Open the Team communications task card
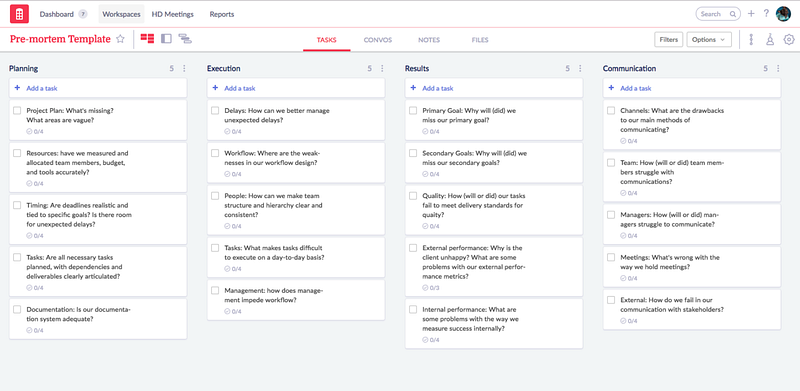 pyautogui.click(x=692, y=177)
